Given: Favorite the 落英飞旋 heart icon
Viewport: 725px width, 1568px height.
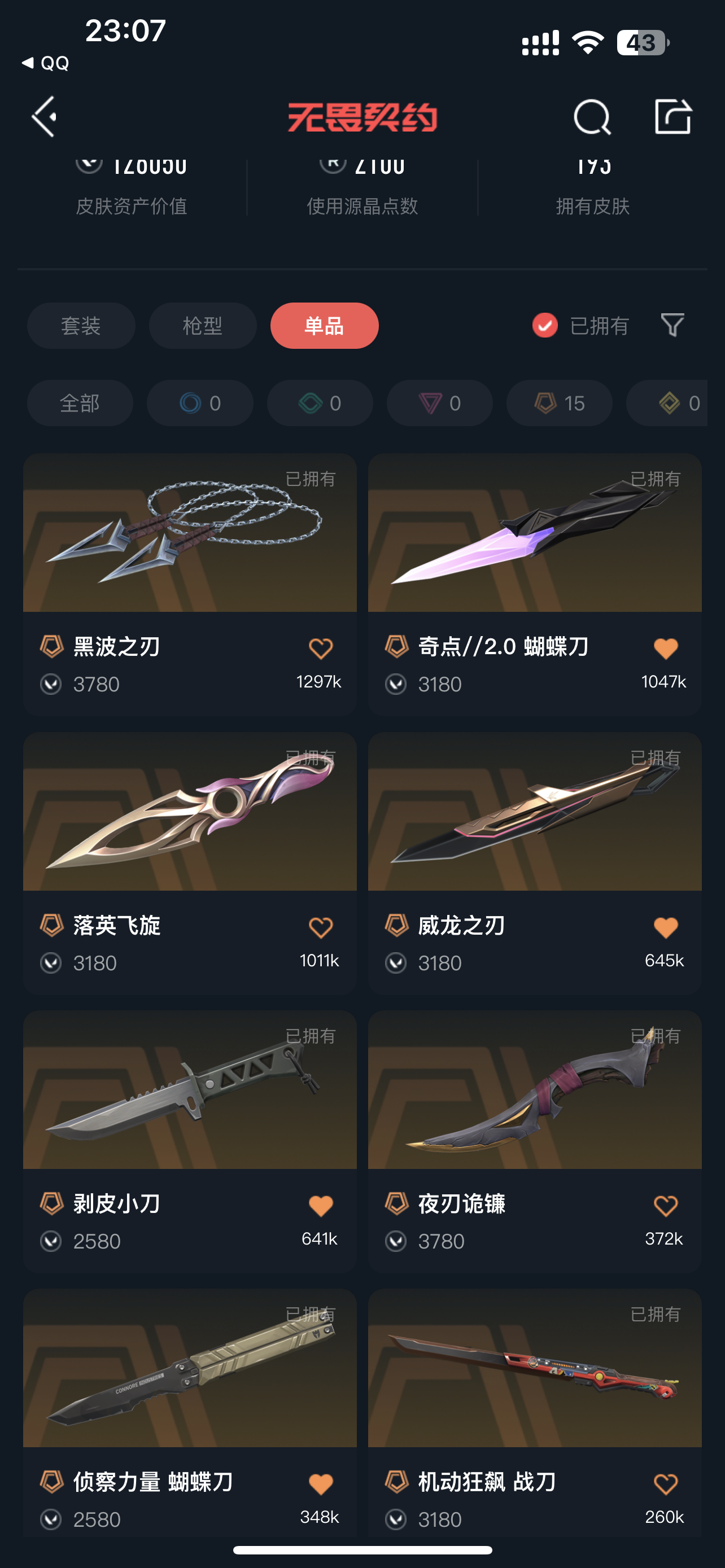Looking at the screenshot, I should [x=321, y=927].
